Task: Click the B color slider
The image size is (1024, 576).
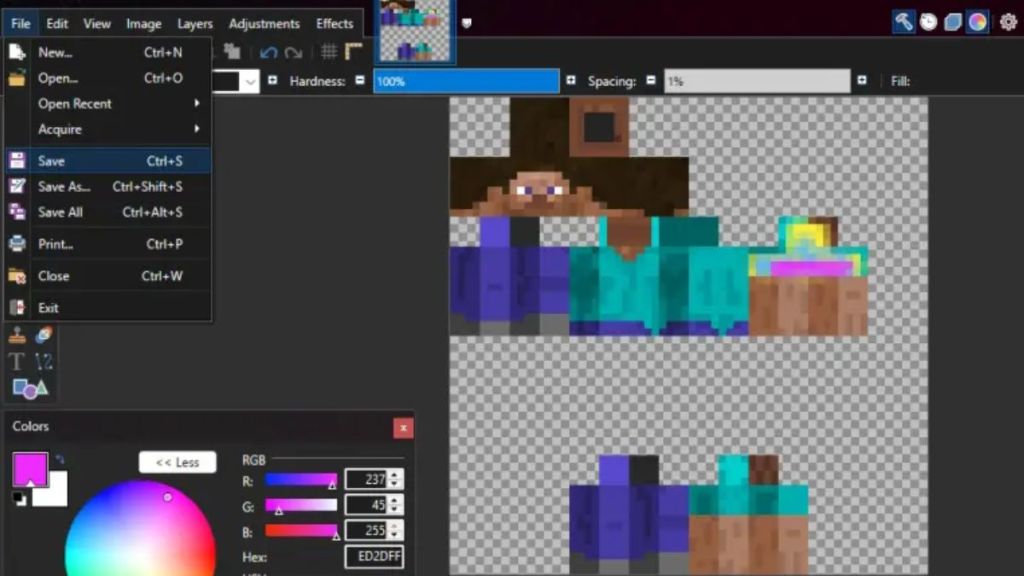Action: 301,531
